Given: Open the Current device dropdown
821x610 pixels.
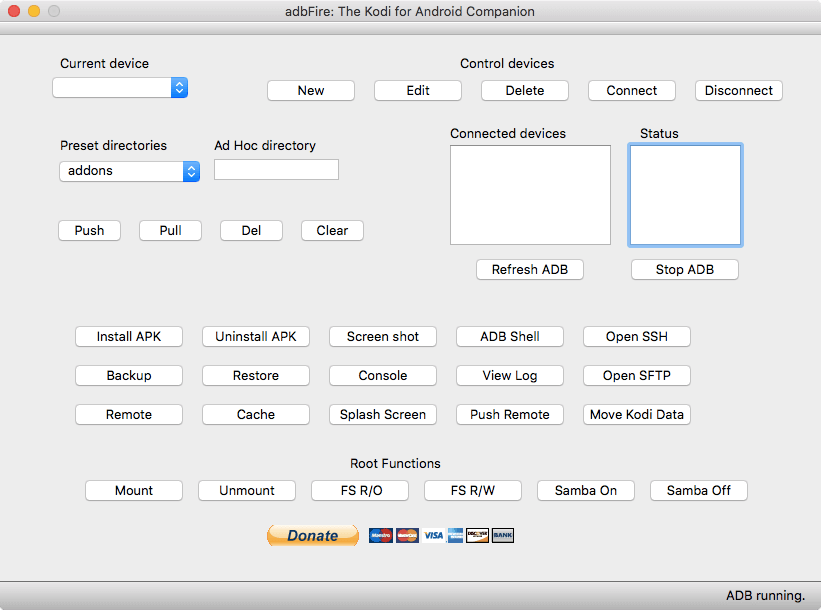Looking at the screenshot, I should tap(120, 88).
